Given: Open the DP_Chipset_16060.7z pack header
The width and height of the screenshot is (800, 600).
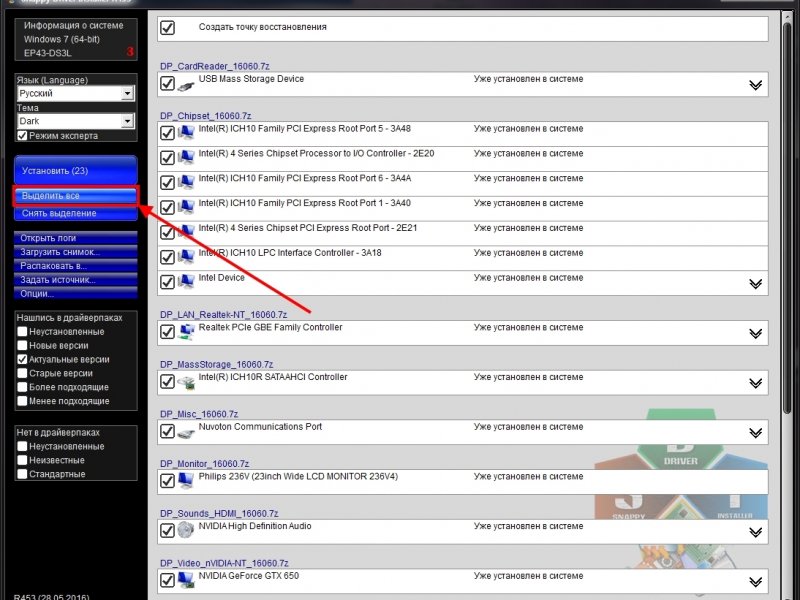Looking at the screenshot, I should 206,116.
